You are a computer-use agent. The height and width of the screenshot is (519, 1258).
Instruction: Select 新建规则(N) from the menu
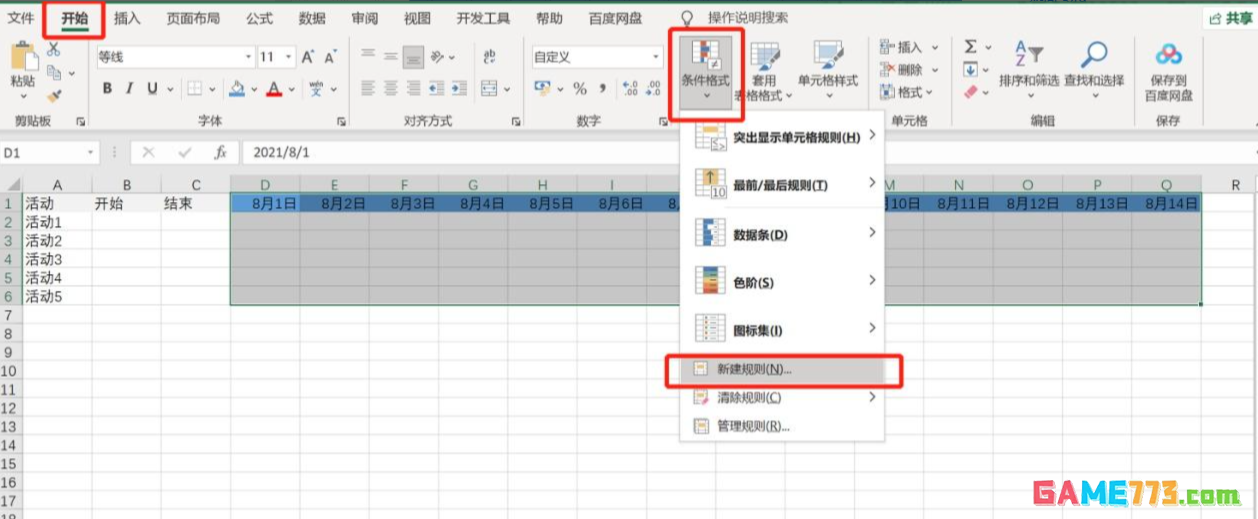click(x=754, y=369)
